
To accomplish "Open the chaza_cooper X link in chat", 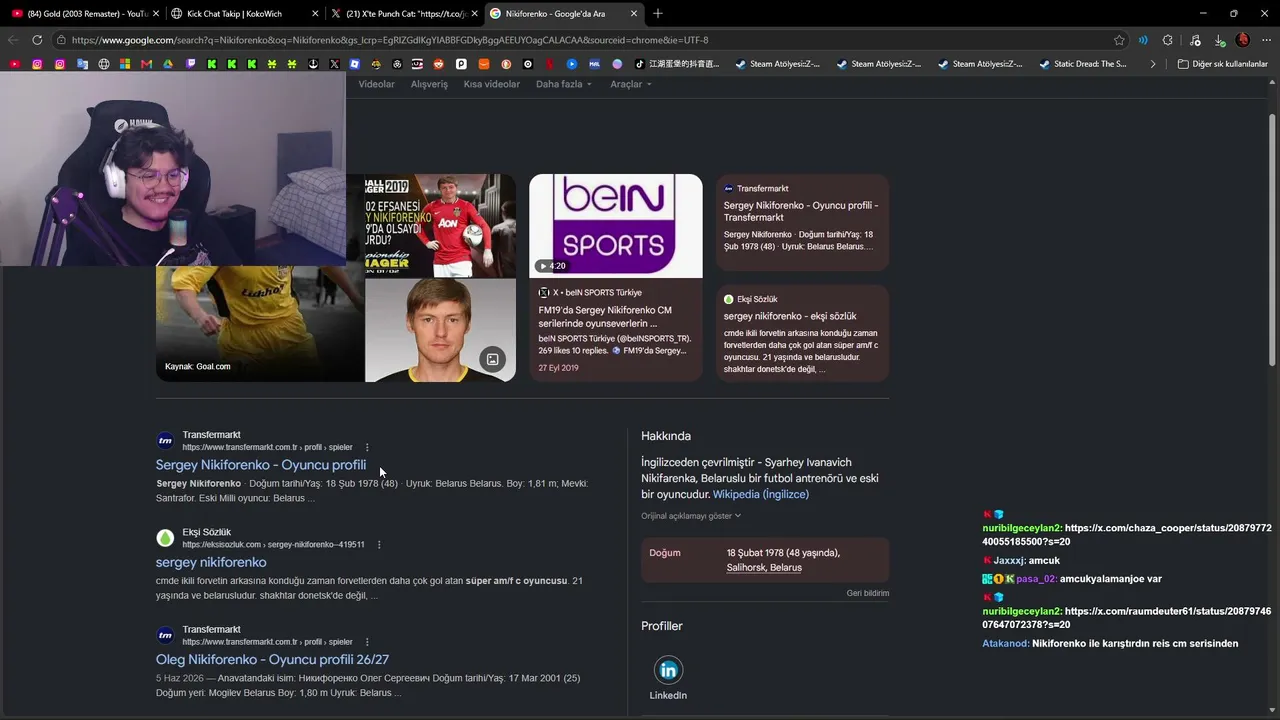I will coord(1127,534).
